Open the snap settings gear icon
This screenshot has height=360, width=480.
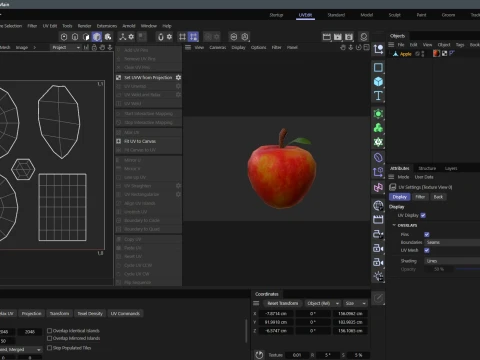(x=169, y=37)
